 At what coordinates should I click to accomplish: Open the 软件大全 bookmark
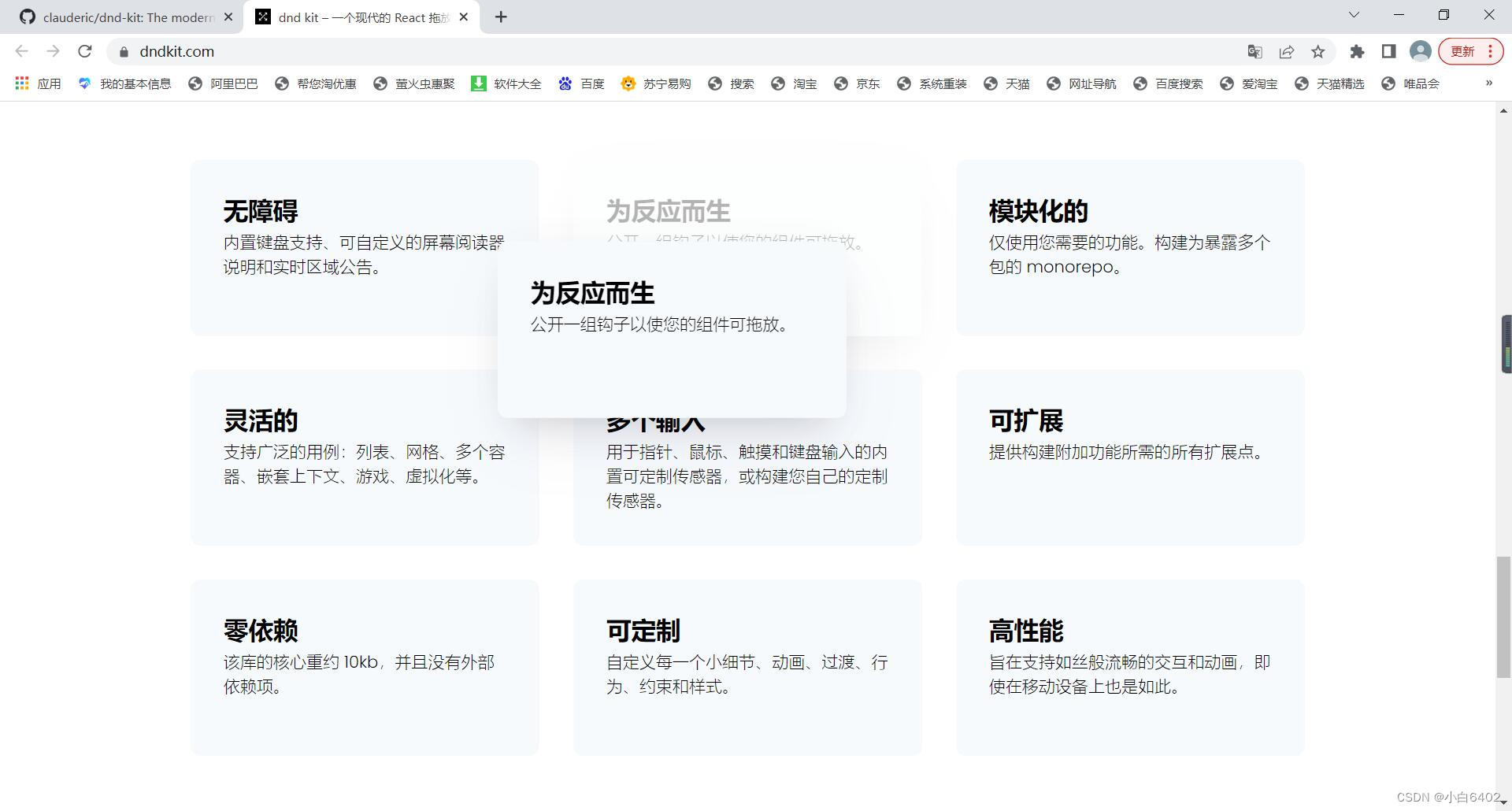click(x=506, y=83)
